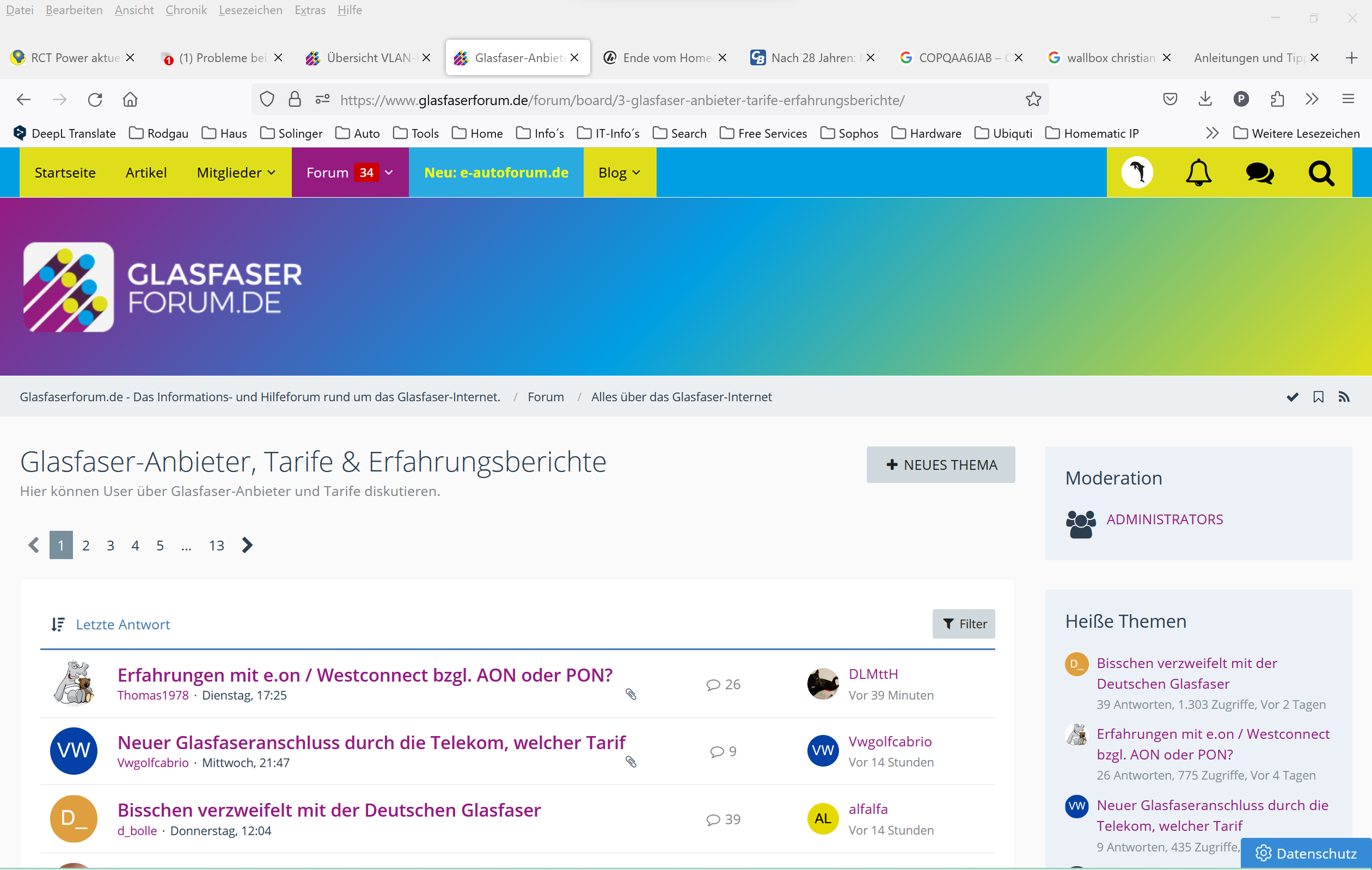Go to the next page with right arrow

click(x=247, y=545)
